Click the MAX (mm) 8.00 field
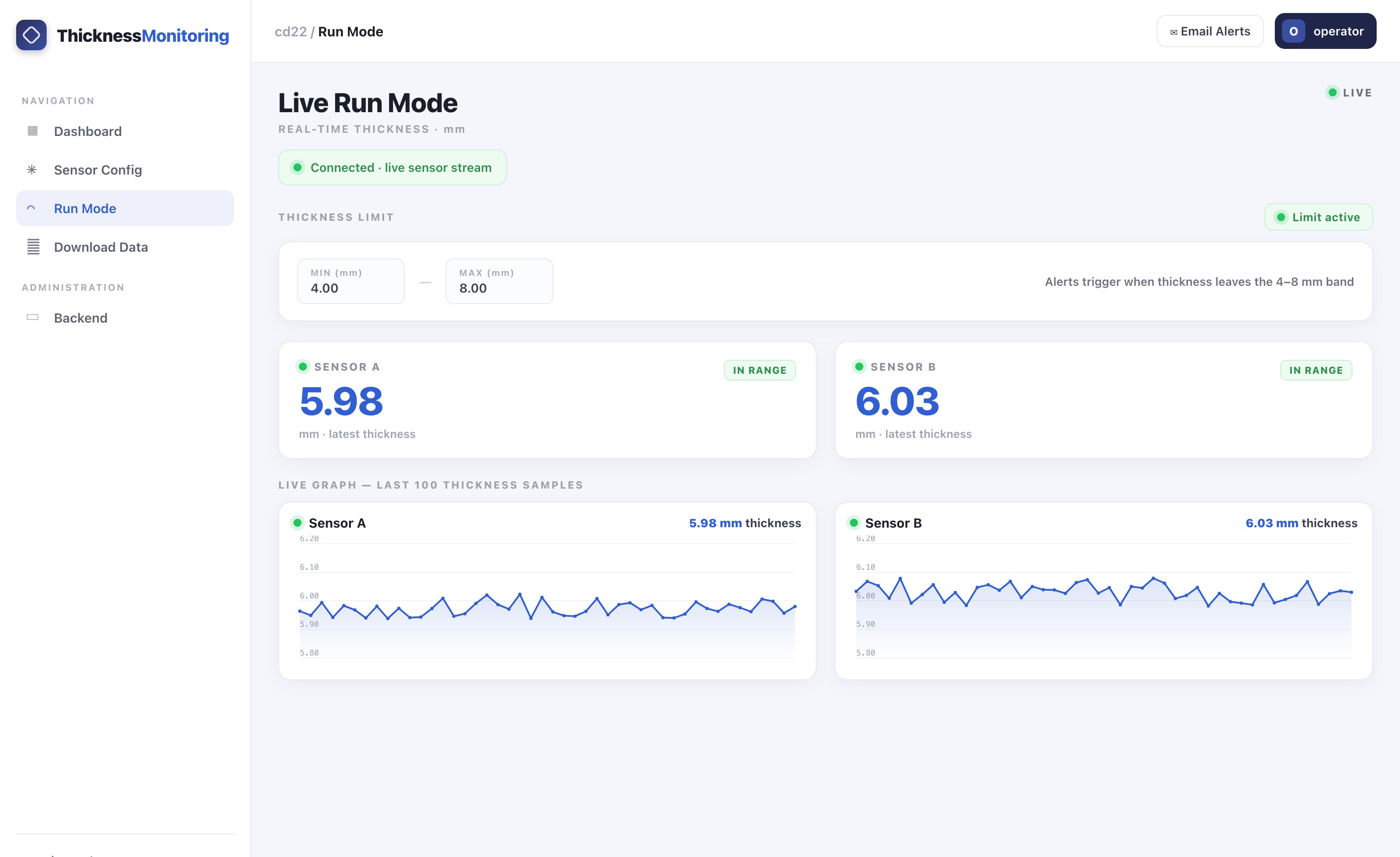Viewport: 1400px width, 857px height. (499, 281)
